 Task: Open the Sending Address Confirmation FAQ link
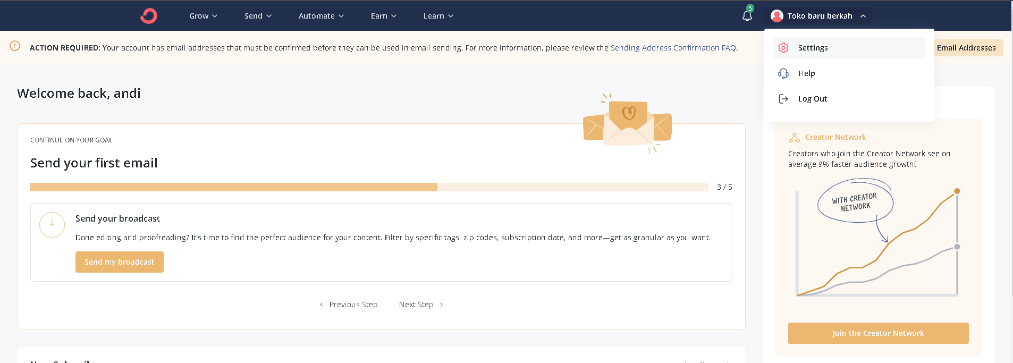(673, 48)
